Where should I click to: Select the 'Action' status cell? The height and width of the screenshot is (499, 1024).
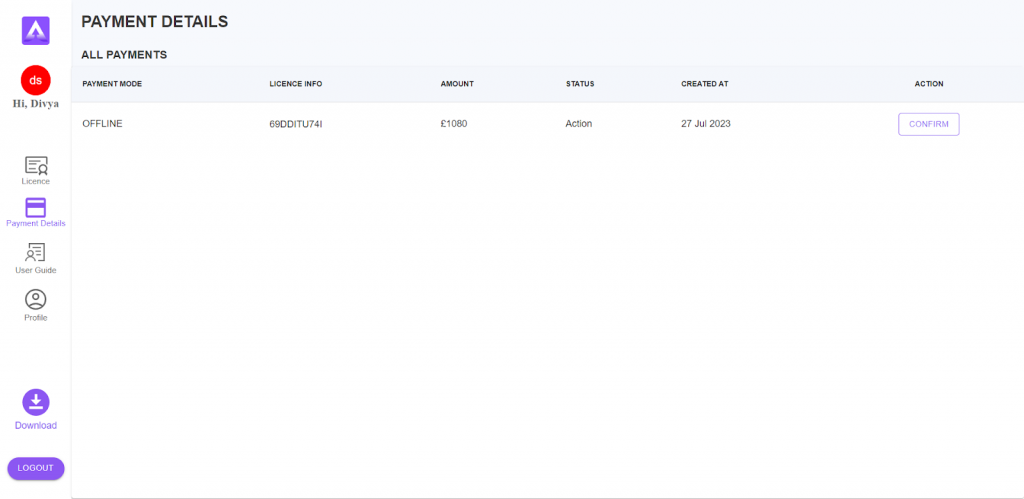click(579, 123)
